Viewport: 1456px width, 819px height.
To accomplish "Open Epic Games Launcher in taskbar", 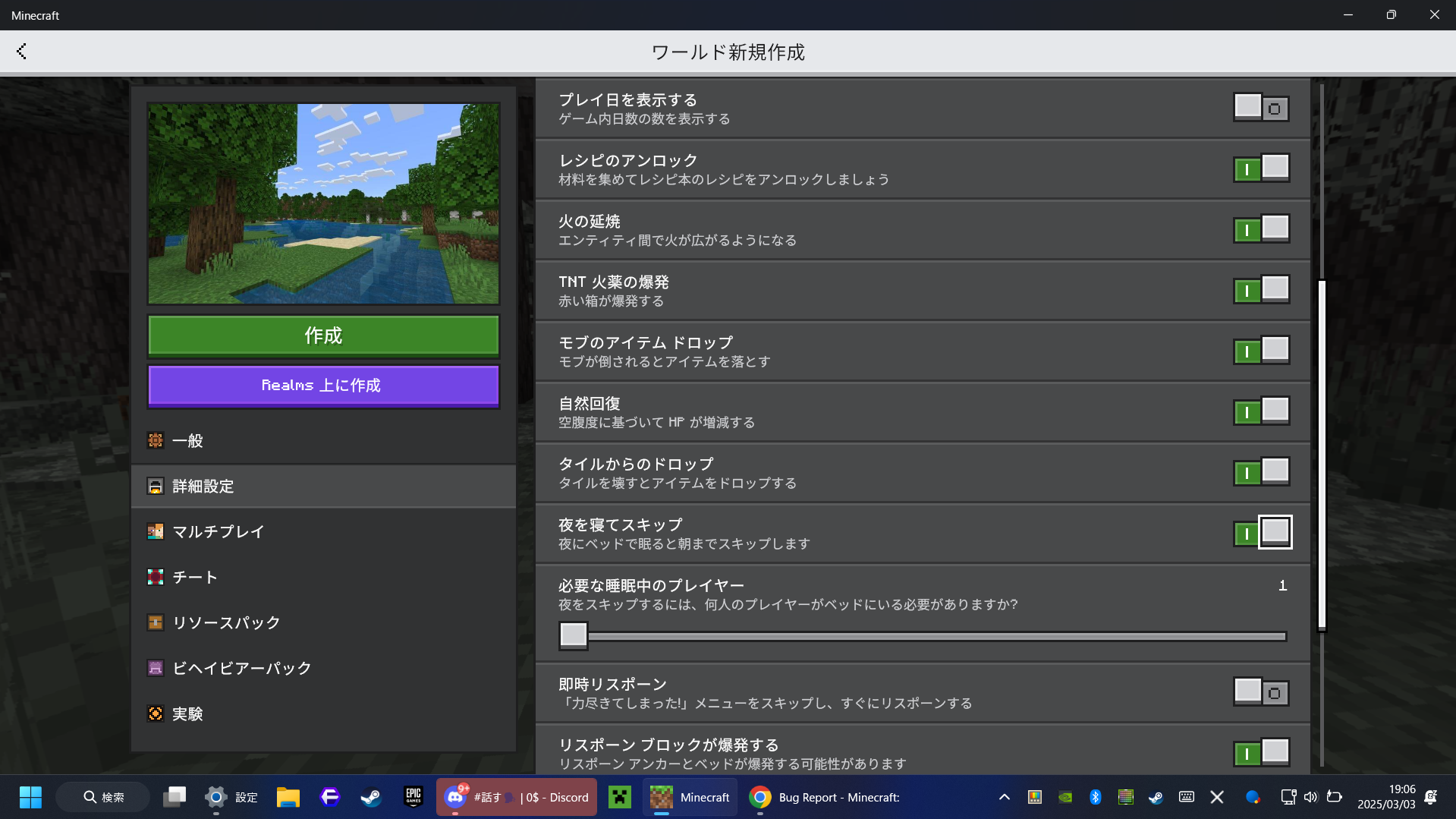I will click(414, 797).
